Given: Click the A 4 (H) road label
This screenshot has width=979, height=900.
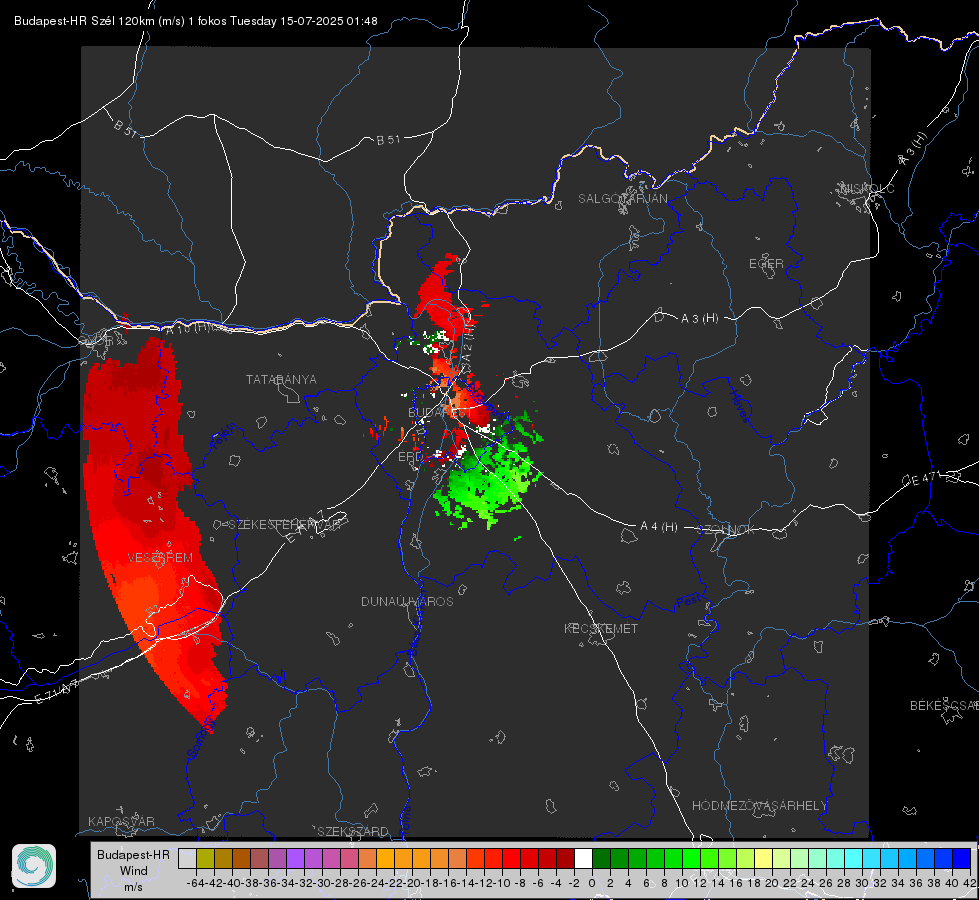Looking at the screenshot, I should pos(659,527).
